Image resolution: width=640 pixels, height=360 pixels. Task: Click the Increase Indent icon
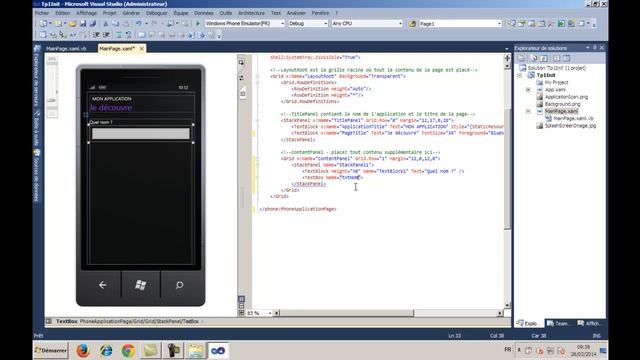coord(106,35)
